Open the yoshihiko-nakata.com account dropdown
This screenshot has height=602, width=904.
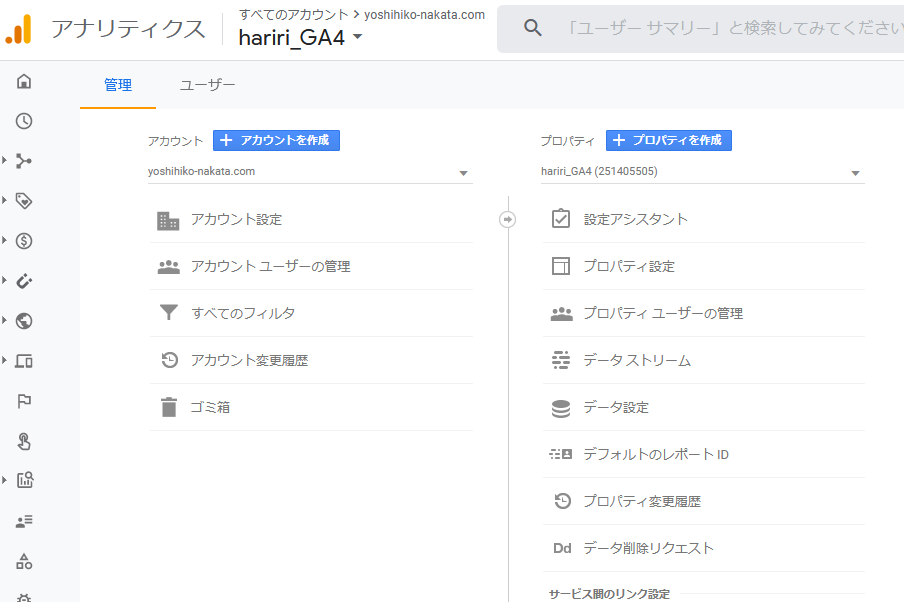[x=310, y=172]
